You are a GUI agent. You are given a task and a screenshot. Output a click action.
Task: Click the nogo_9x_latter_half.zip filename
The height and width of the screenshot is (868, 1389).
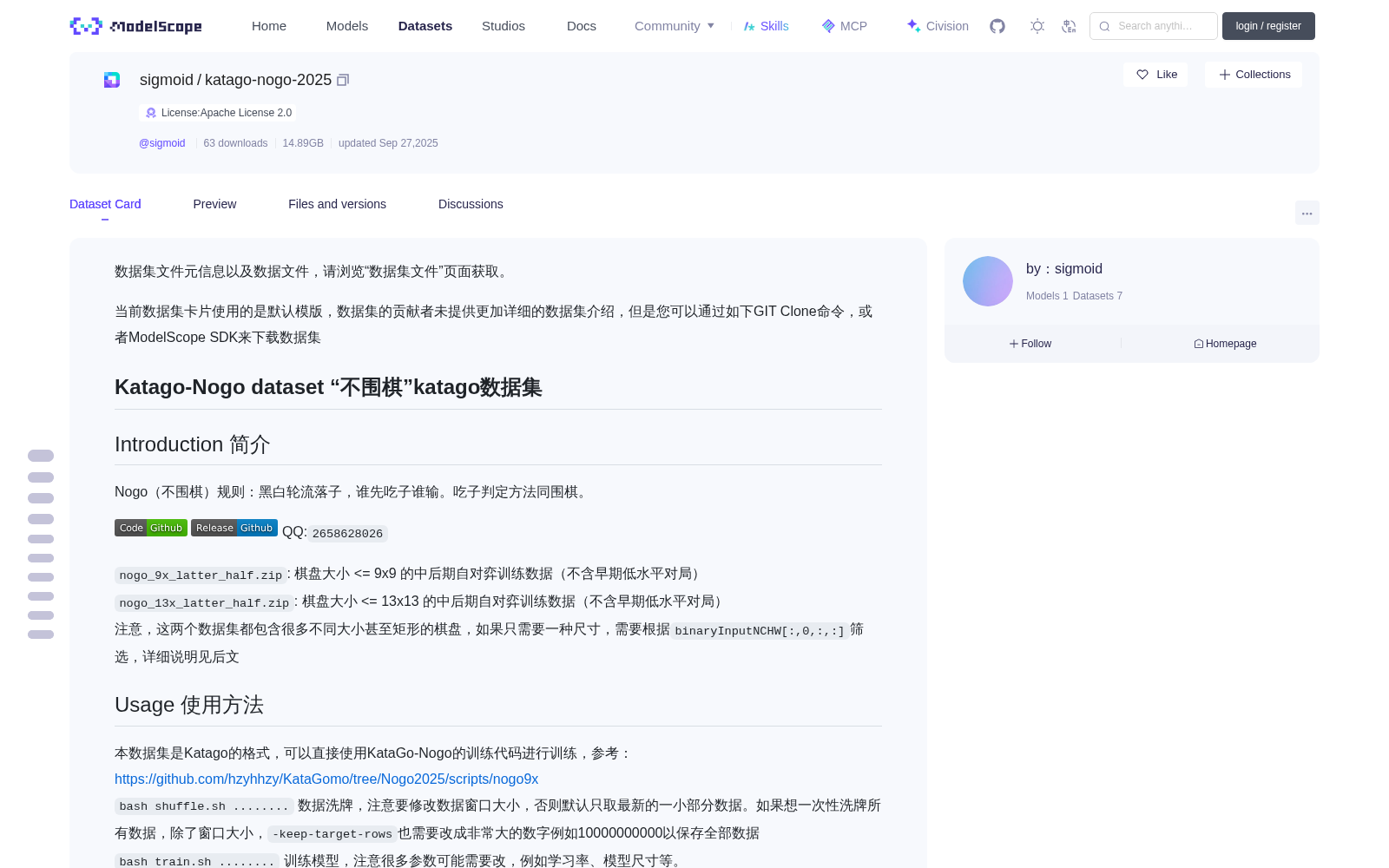[201, 575]
